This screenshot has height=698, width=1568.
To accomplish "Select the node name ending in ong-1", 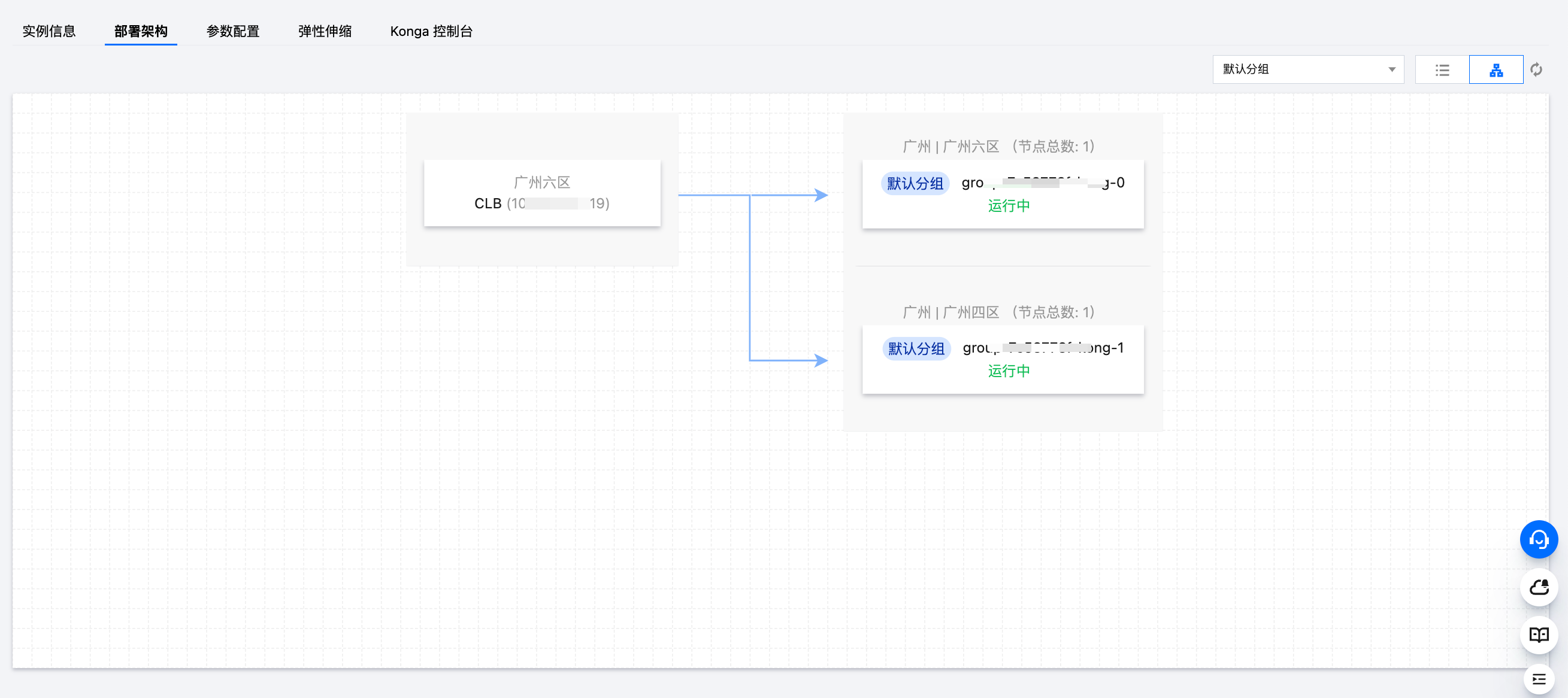I will point(1043,348).
